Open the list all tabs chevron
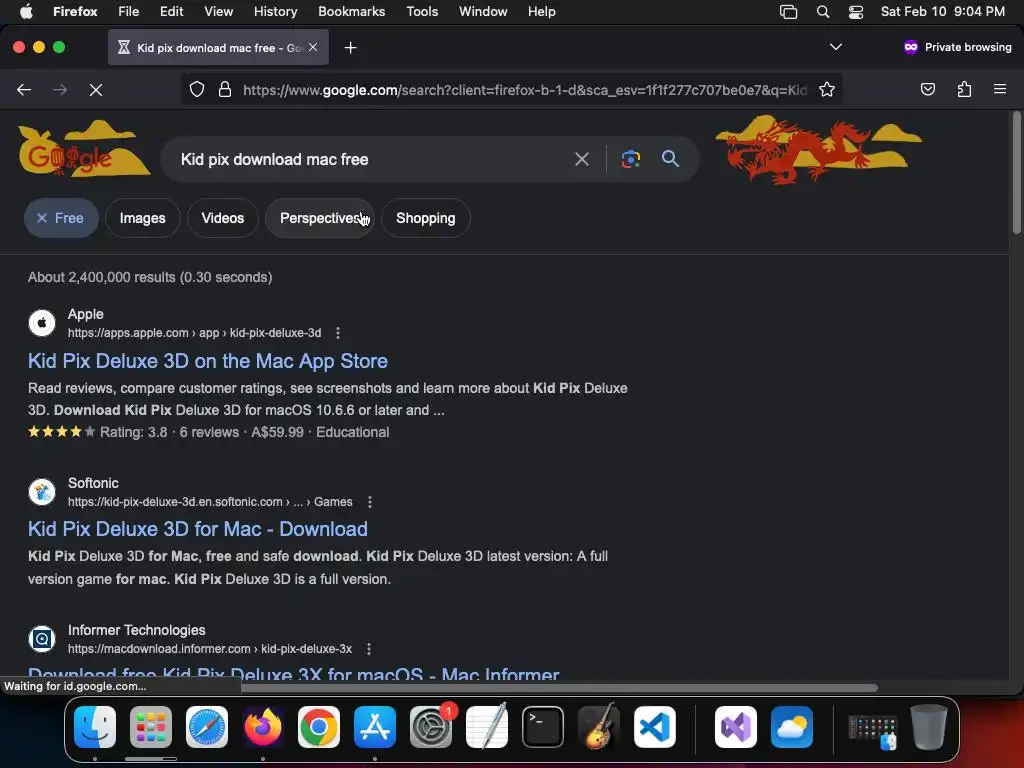This screenshot has width=1024, height=768. 835,47
